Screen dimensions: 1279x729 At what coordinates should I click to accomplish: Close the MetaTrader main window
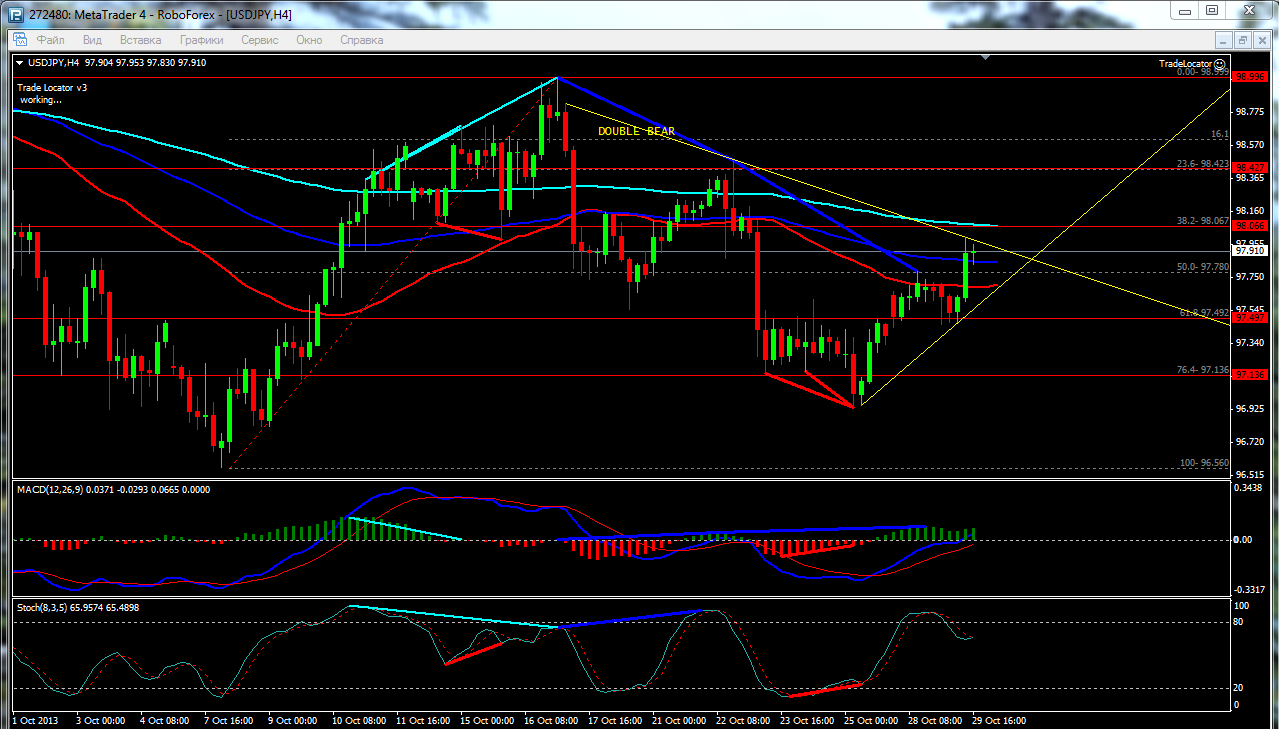tap(1248, 10)
